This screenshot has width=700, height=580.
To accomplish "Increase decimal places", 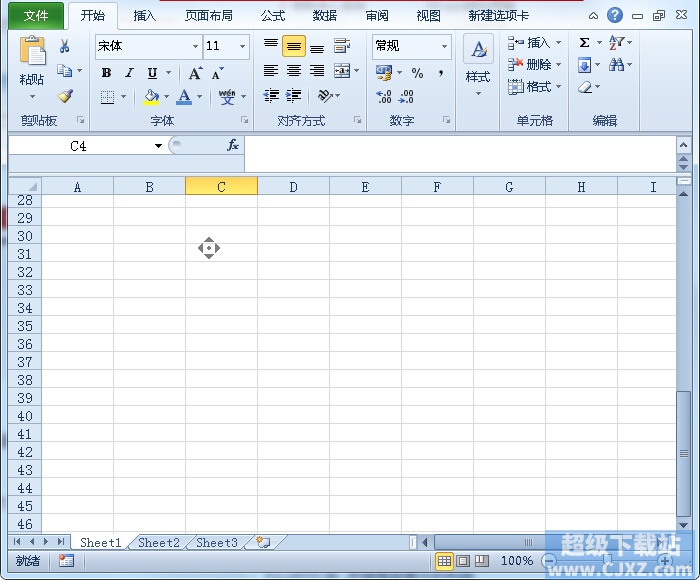I will [x=384, y=96].
